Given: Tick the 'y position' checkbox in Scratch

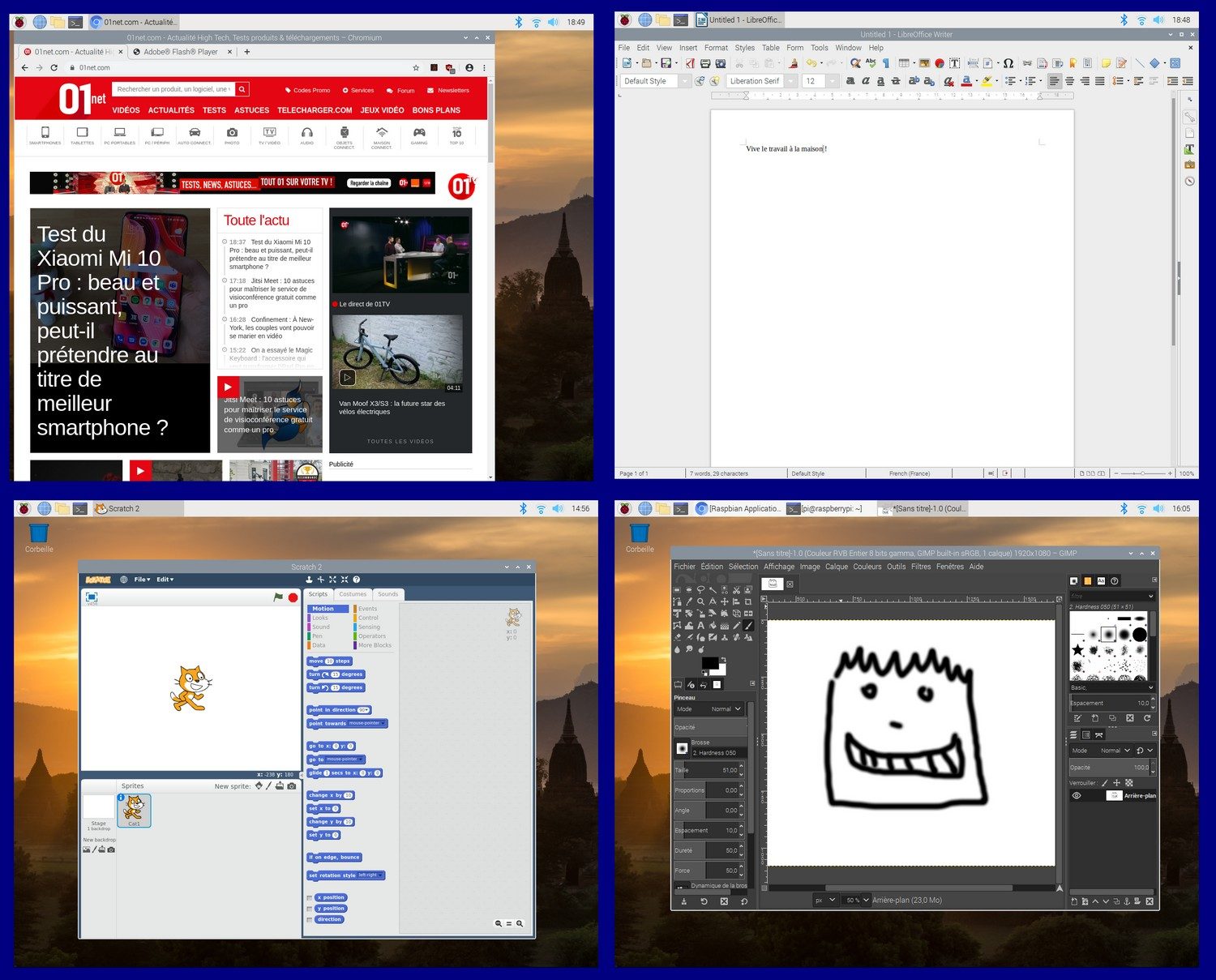Looking at the screenshot, I should 310,909.
